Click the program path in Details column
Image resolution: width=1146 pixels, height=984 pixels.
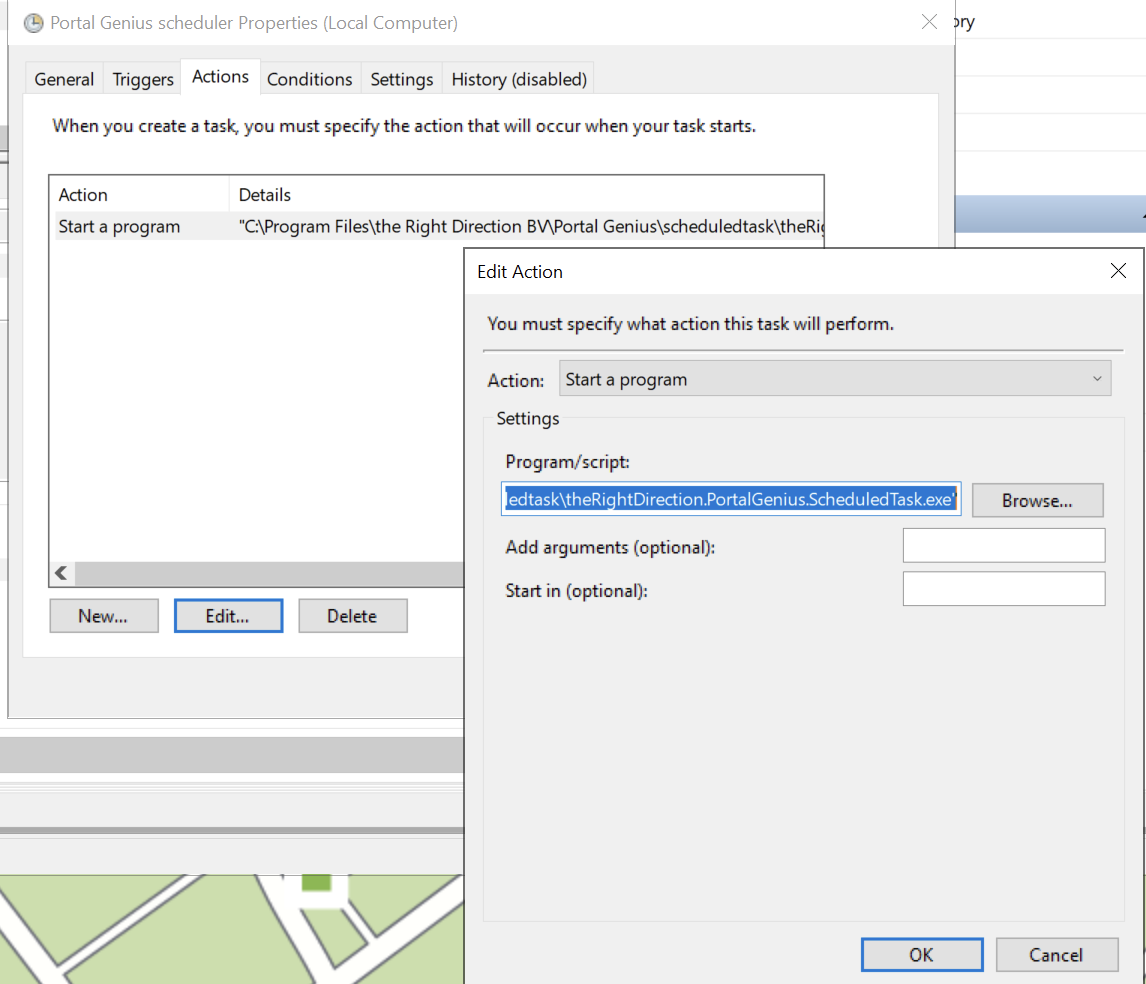(x=531, y=227)
